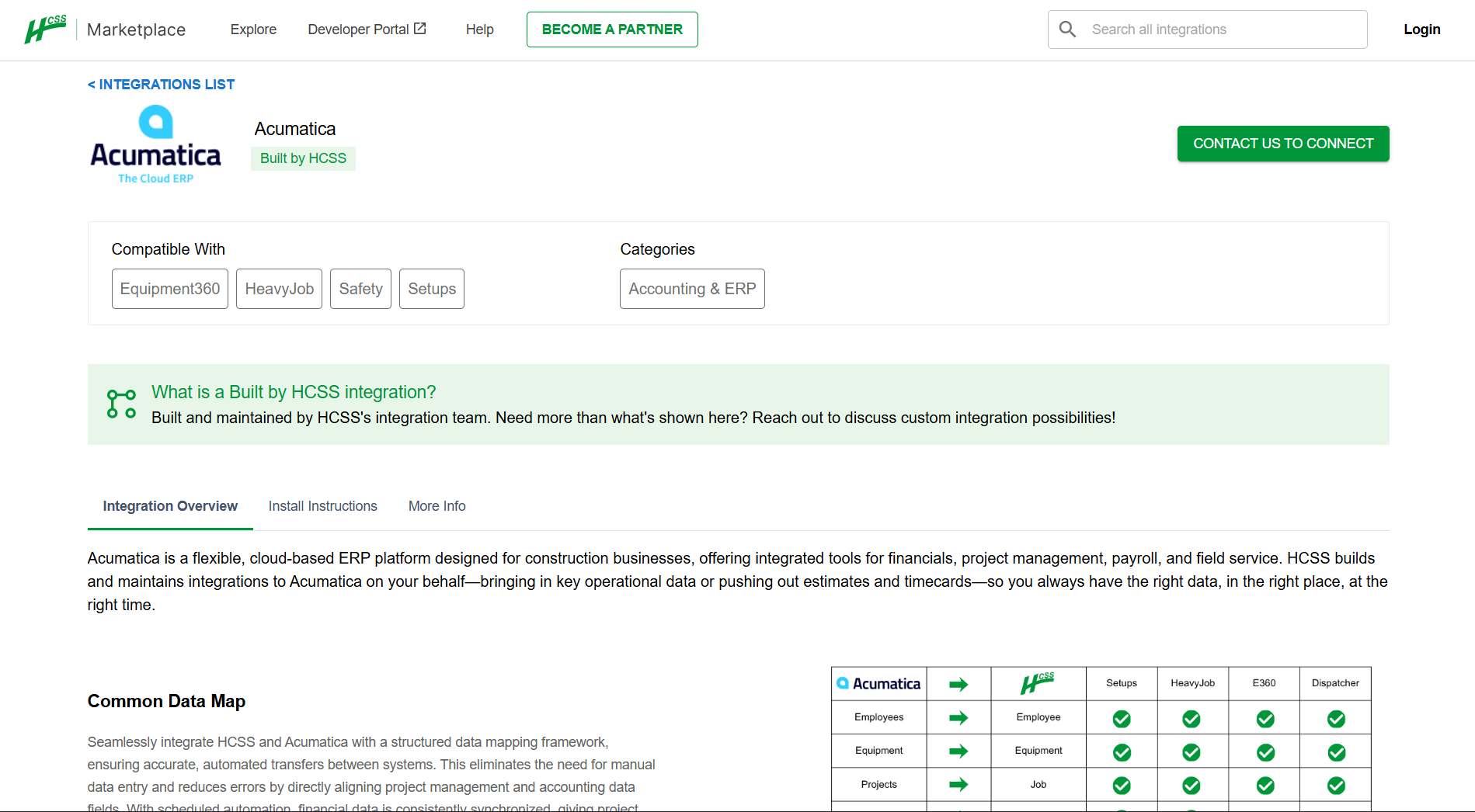Click the Dispatcher checkmark for Equipment row
Screen dimensions: 1475x812
[x=1336, y=752]
